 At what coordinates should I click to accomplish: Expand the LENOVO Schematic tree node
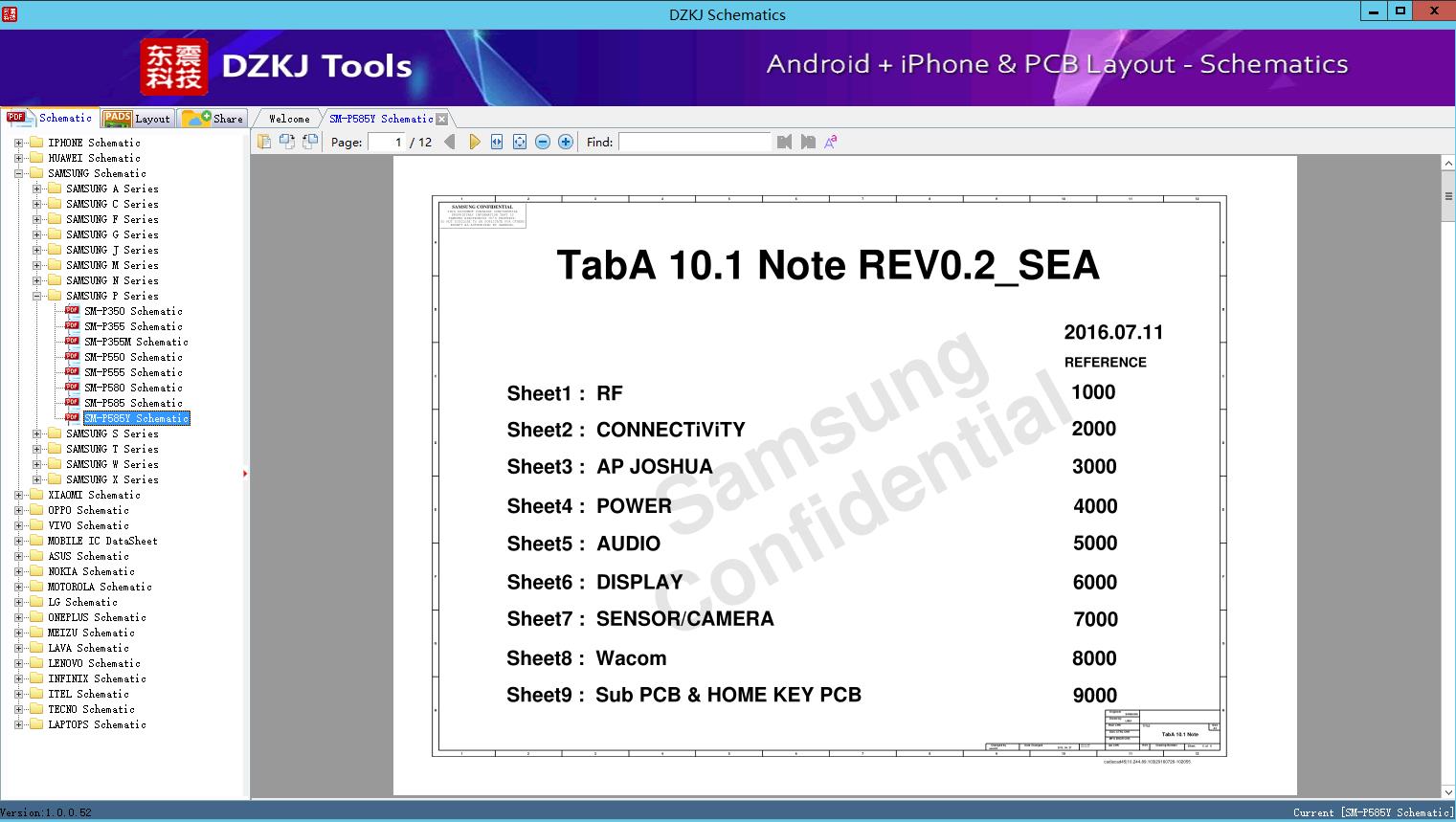(18, 663)
